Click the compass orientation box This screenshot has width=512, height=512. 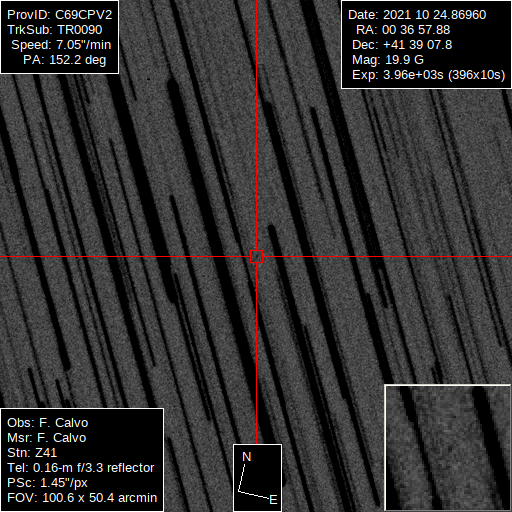pos(257,478)
